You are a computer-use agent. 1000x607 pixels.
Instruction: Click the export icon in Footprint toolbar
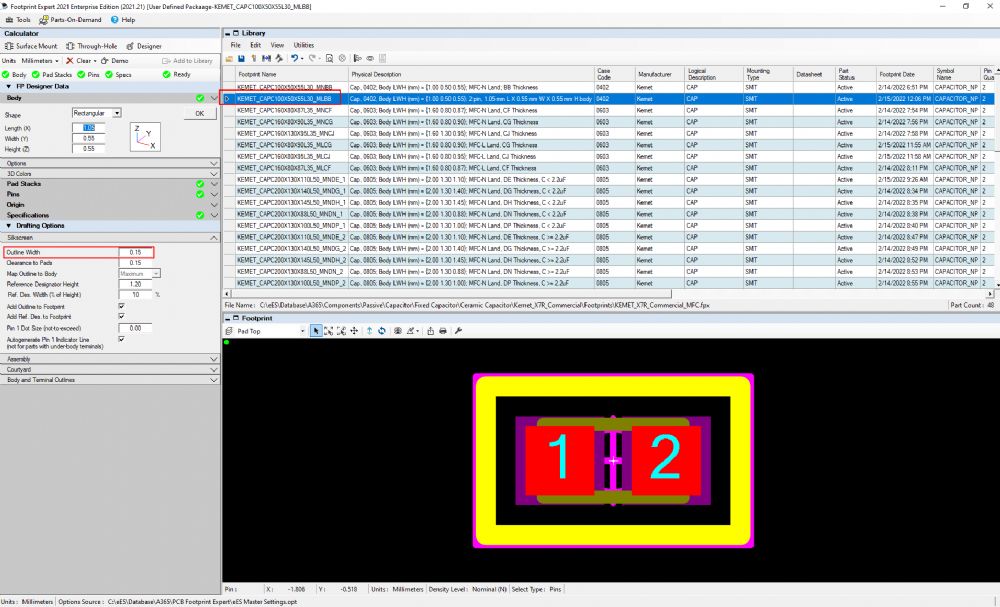[430, 331]
